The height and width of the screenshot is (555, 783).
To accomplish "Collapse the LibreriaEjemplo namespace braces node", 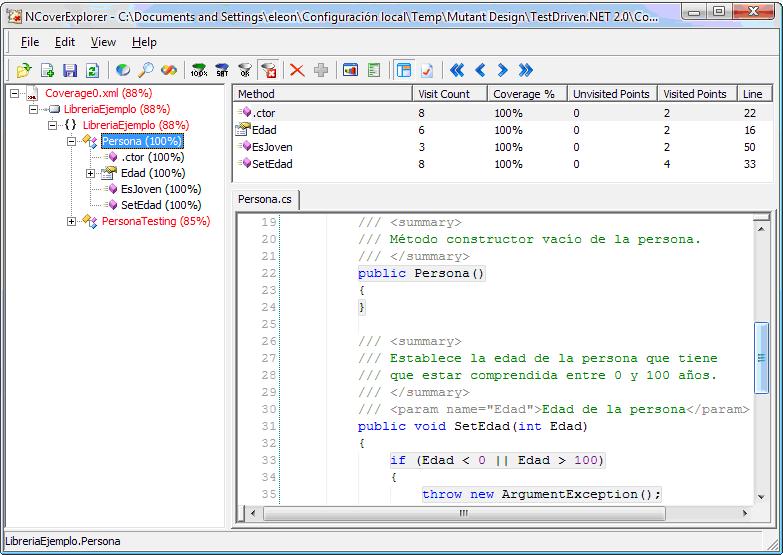I will pyautogui.click(x=52, y=125).
